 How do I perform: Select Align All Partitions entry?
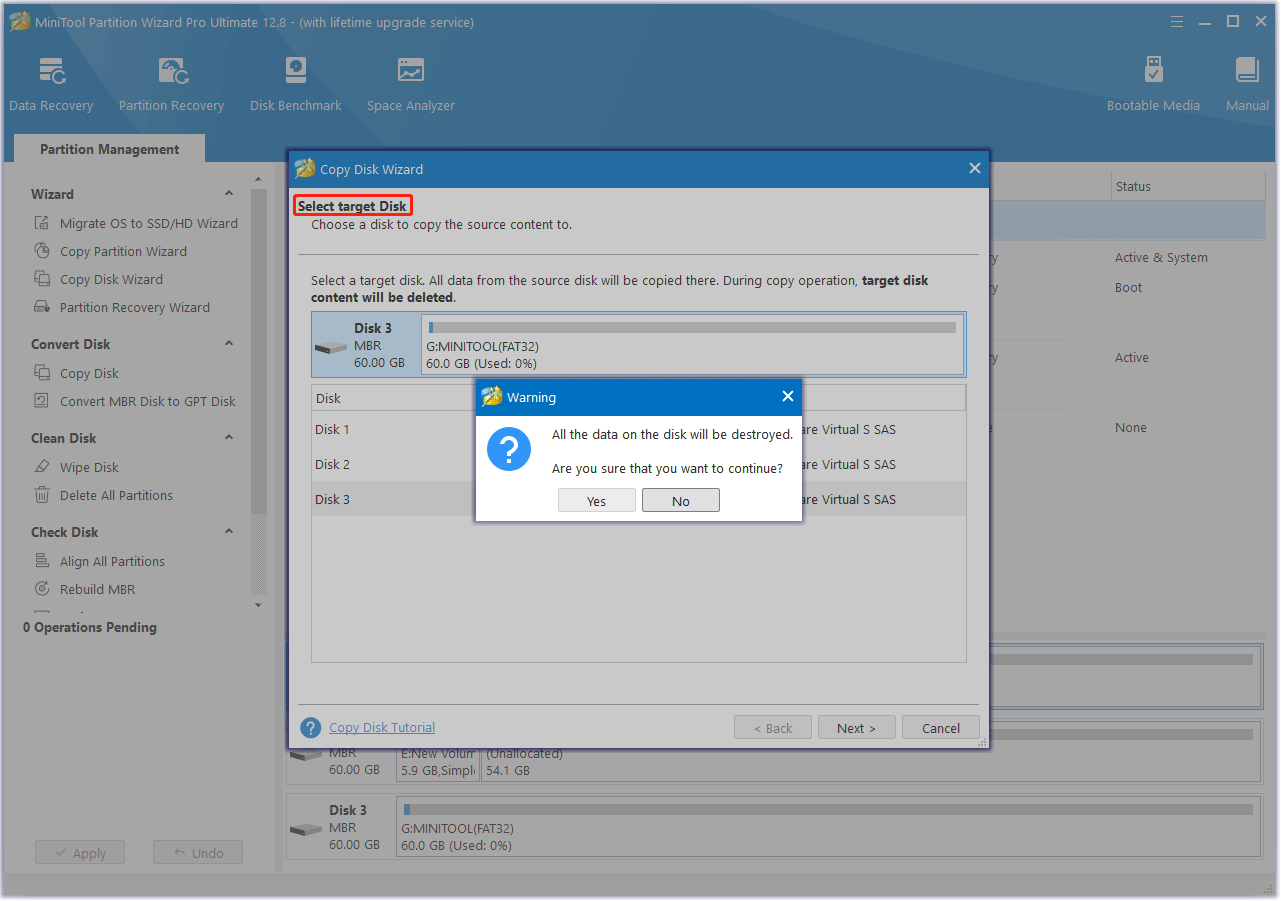tap(112, 561)
